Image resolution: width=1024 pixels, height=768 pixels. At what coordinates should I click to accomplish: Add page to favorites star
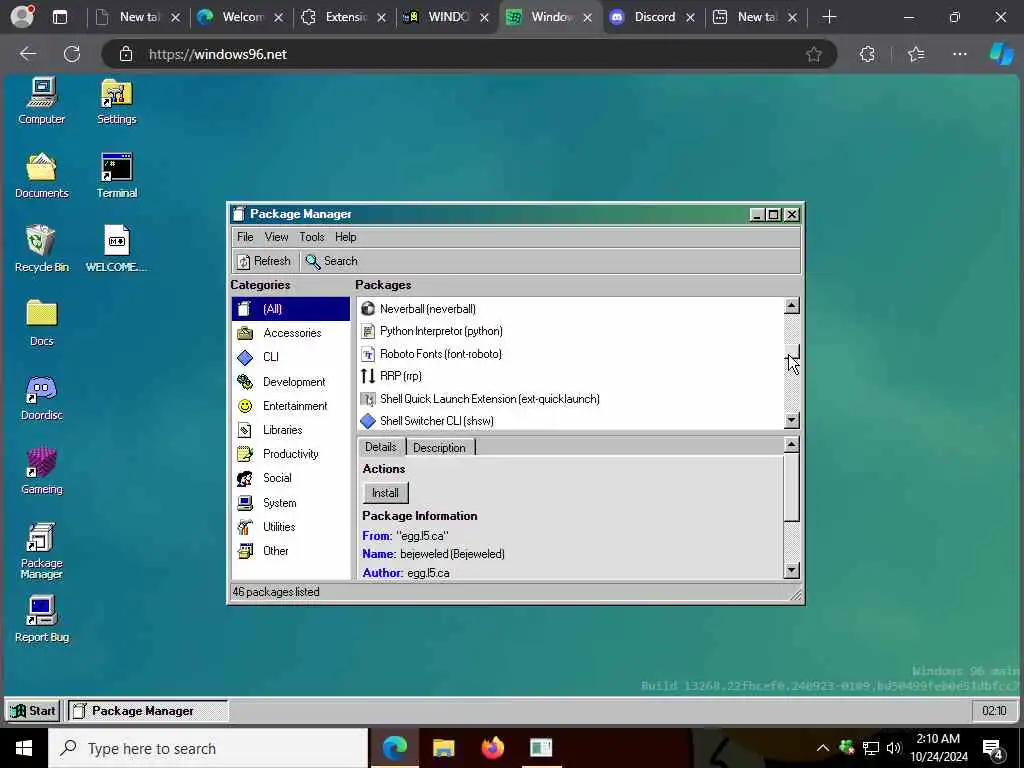click(814, 54)
